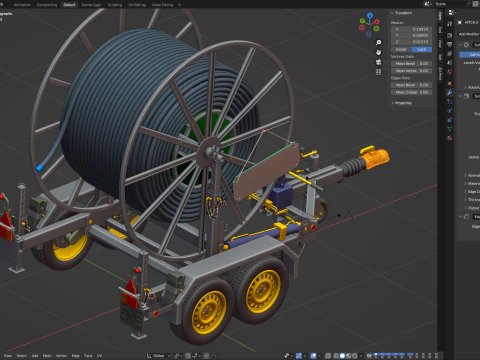The image size is (480, 360).
Task: Open the properties editor type dropdown
Action: coord(452,13)
